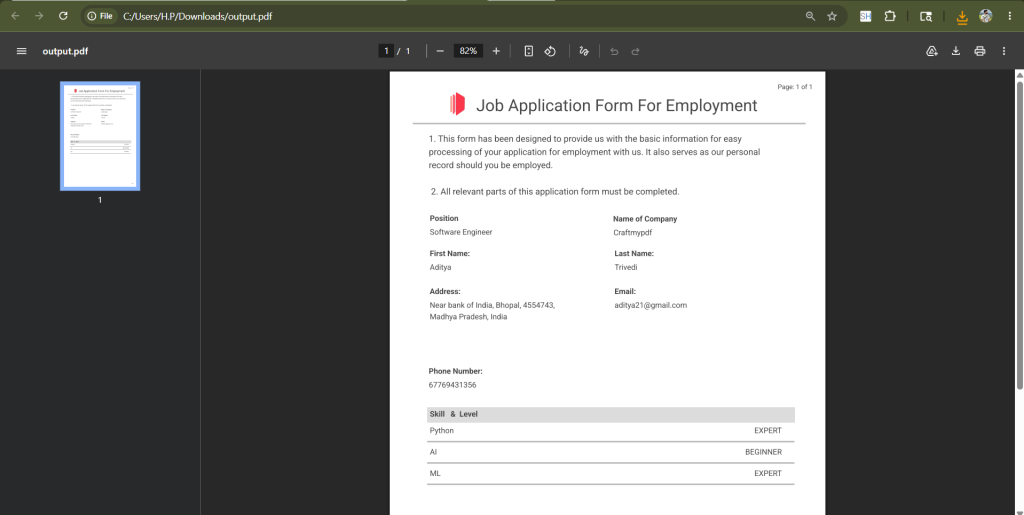Open the zoom magnifier icon in address bar
The width and height of the screenshot is (1024, 515).
pyautogui.click(x=810, y=16)
